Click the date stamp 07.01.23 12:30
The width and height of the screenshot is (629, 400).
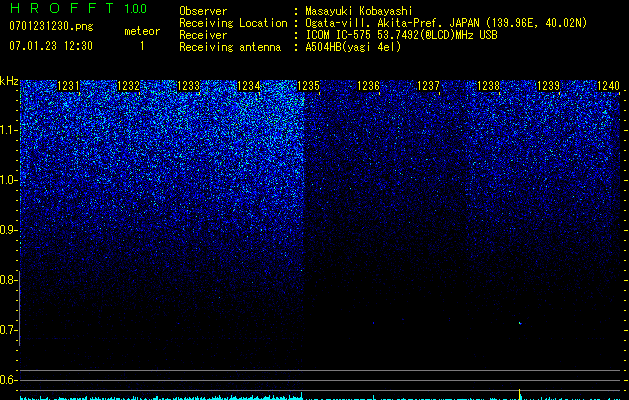pyautogui.click(x=51, y=46)
